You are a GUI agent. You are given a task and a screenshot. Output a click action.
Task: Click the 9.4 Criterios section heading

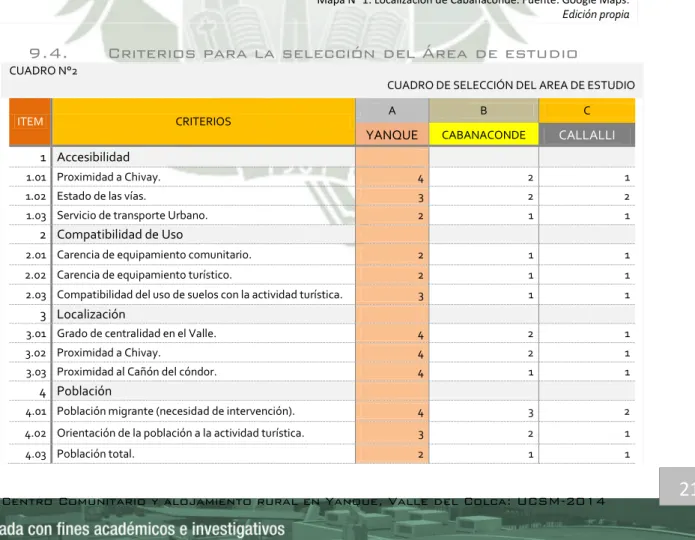coord(303,54)
